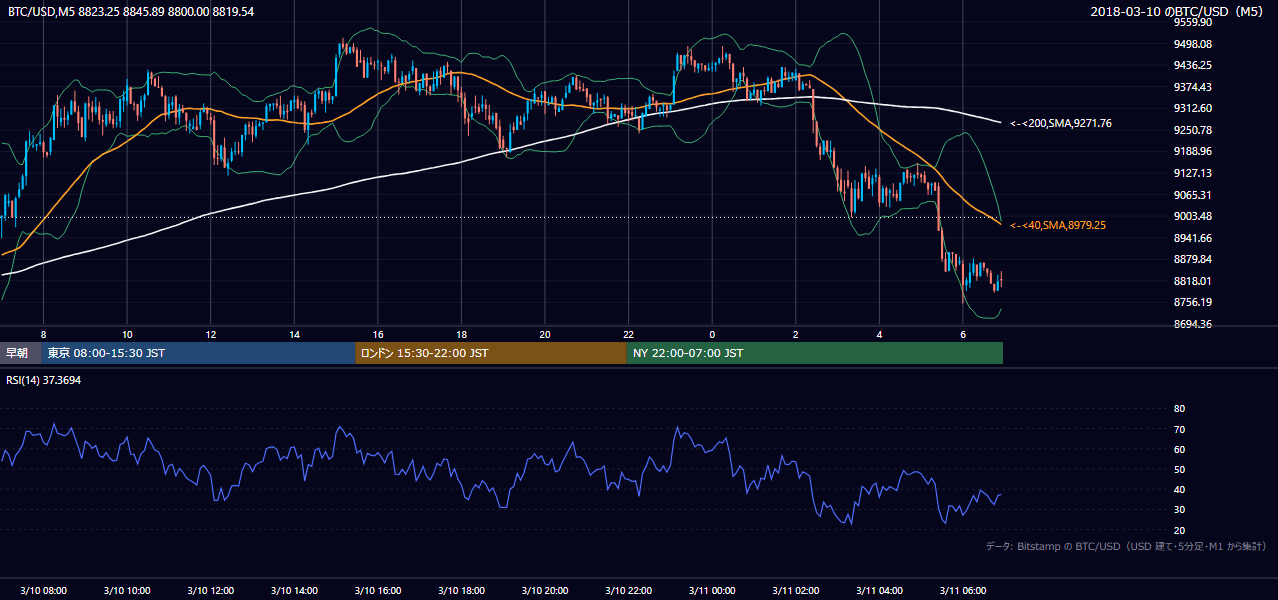Click price axis value 9436.25

click(x=1193, y=65)
